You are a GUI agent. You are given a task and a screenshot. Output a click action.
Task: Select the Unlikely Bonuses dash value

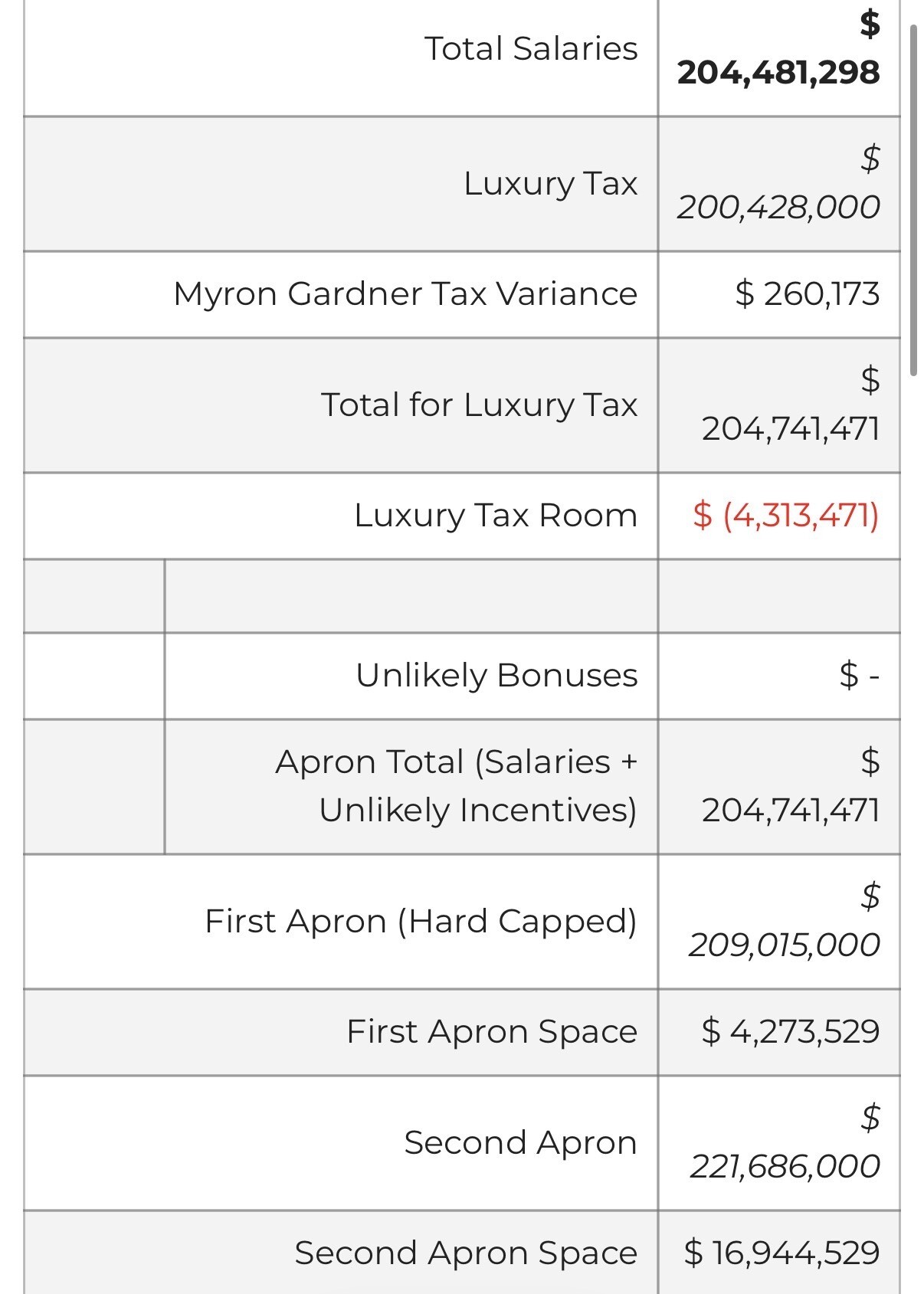pos(860,676)
